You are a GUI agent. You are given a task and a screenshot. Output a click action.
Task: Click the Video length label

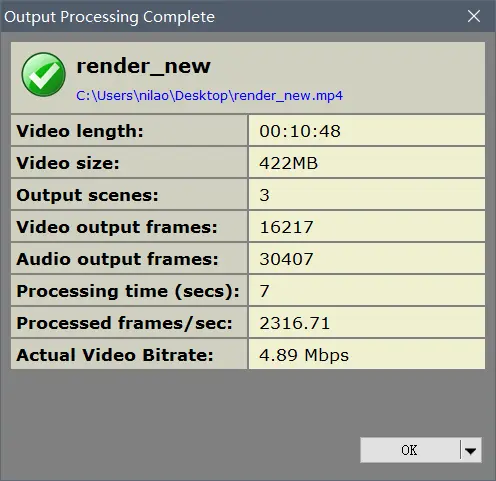click(80, 131)
